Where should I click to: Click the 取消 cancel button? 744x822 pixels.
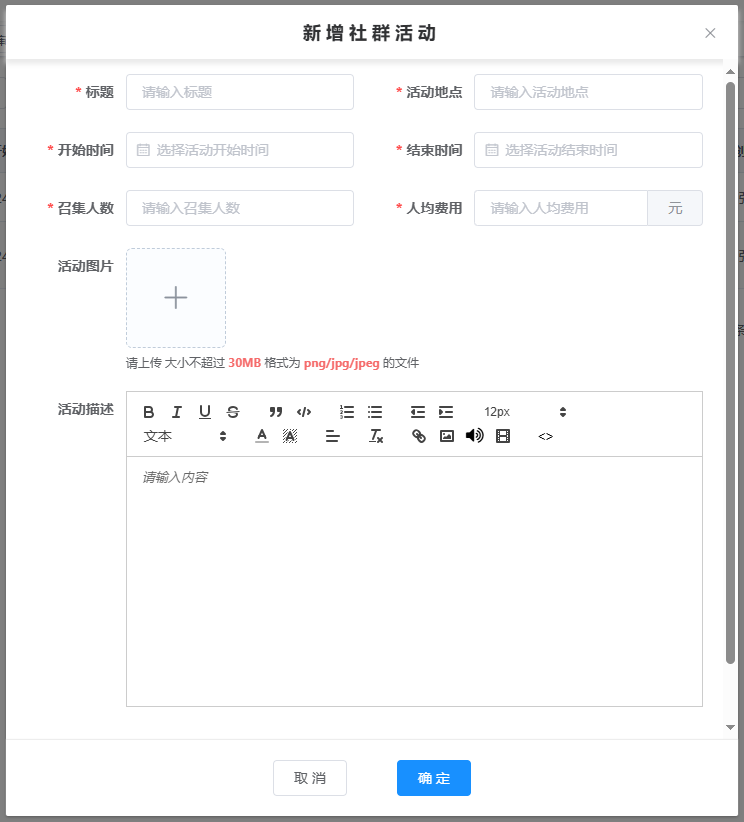[310, 778]
